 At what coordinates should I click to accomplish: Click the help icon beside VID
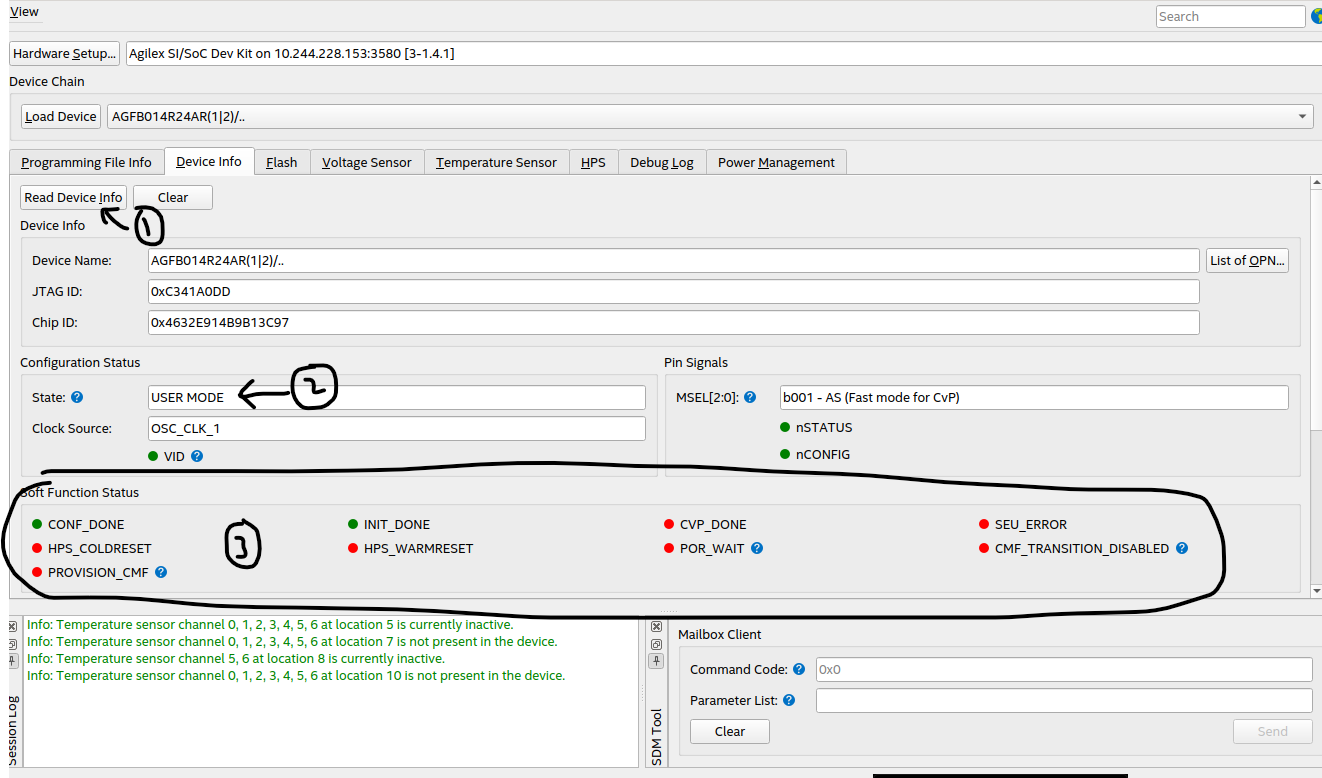pyautogui.click(x=197, y=456)
